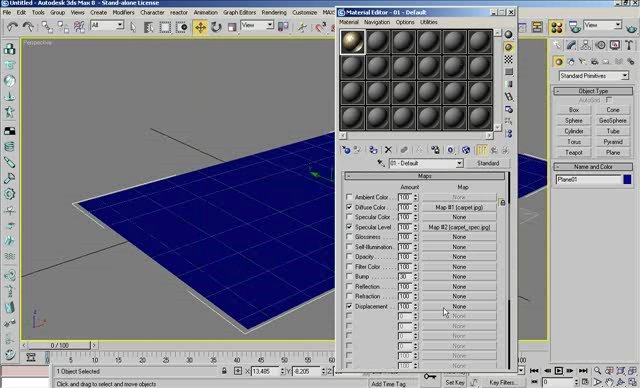Open the Material Editor toolbar icon
Screen dimensions: 640x388
(x=556, y=27)
